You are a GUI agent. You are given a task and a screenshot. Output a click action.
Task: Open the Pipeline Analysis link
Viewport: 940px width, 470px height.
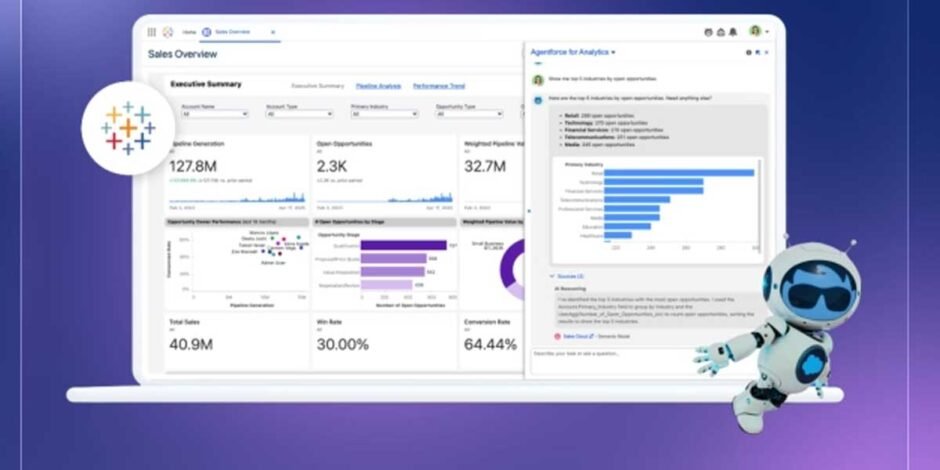pyautogui.click(x=378, y=86)
